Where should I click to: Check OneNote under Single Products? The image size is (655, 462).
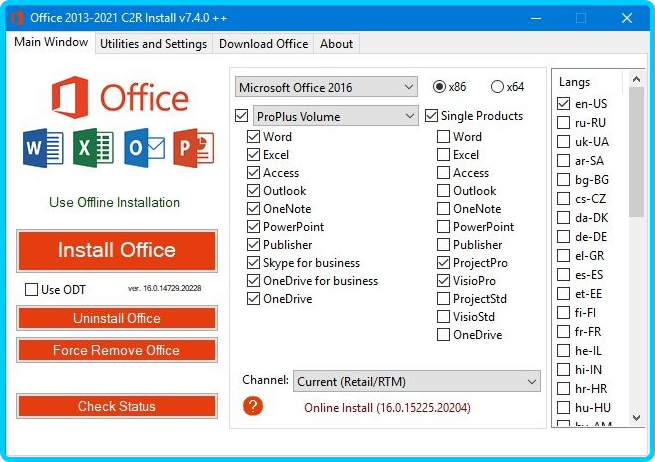[x=443, y=208]
